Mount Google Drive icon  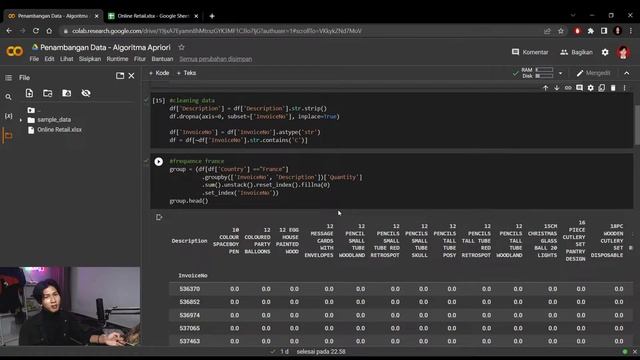pyautogui.click(x=67, y=93)
